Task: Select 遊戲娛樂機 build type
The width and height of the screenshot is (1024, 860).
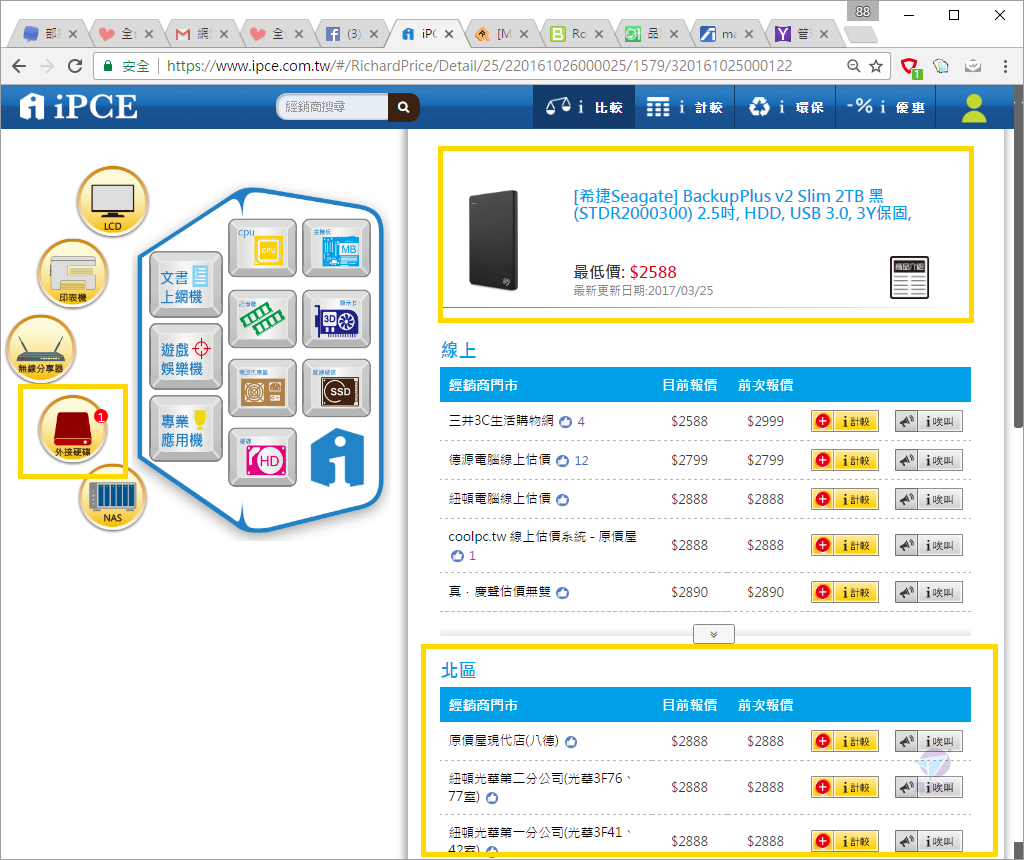Action: tap(185, 357)
